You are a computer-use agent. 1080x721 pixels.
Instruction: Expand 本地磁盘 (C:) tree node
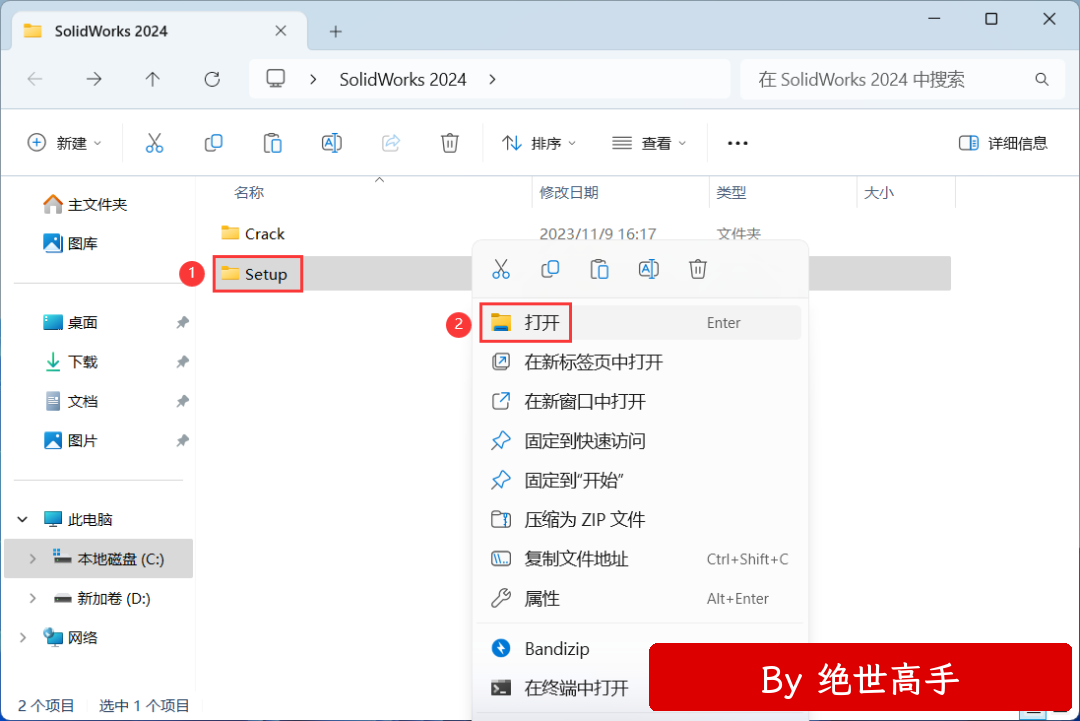click(33, 559)
